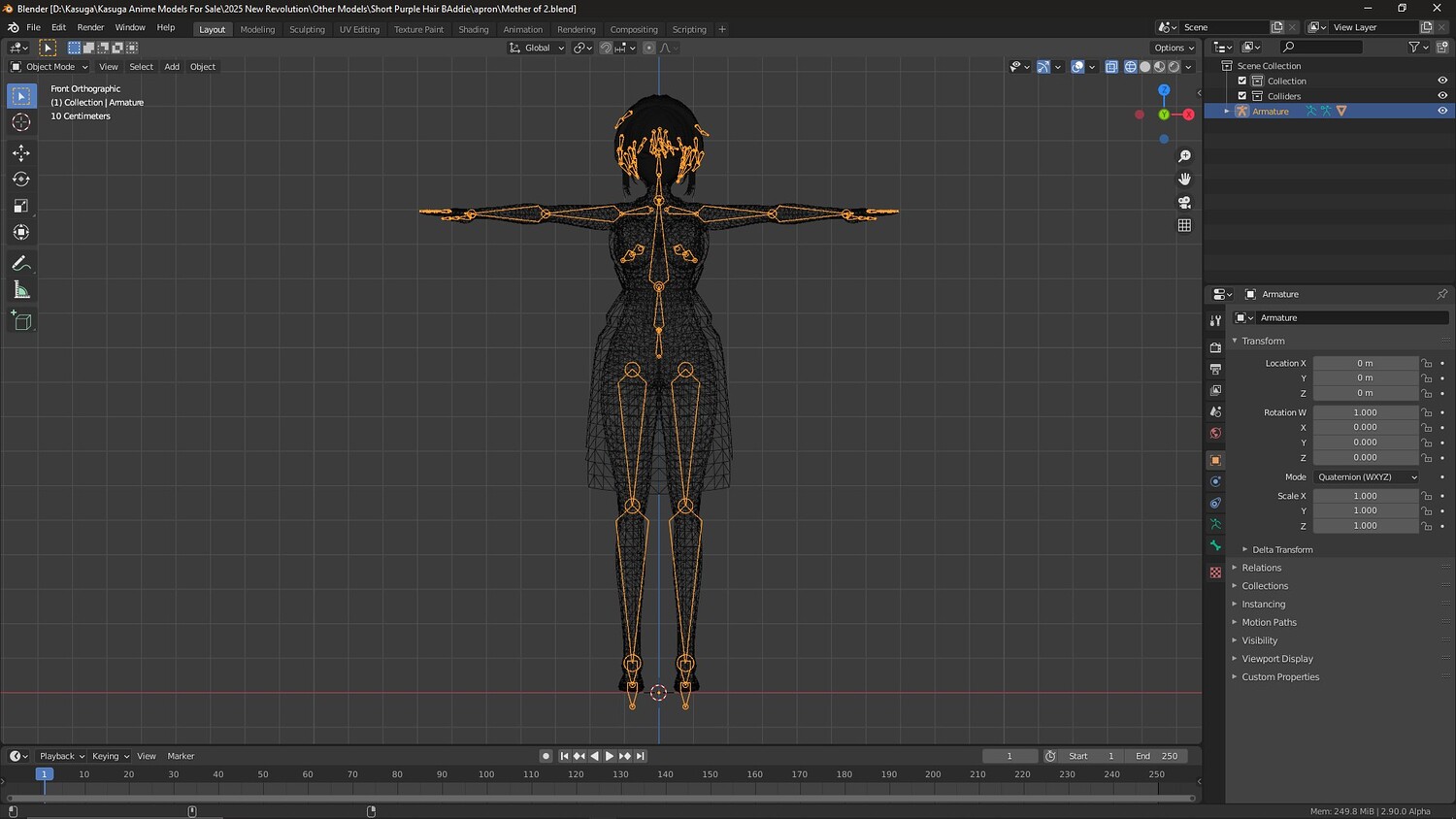Expand the Delta Transform section
The width and height of the screenshot is (1456, 819).
point(1281,550)
